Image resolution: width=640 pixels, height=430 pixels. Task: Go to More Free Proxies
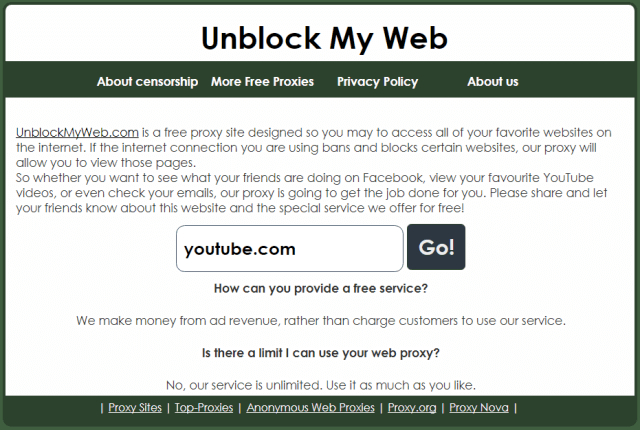[x=262, y=82]
